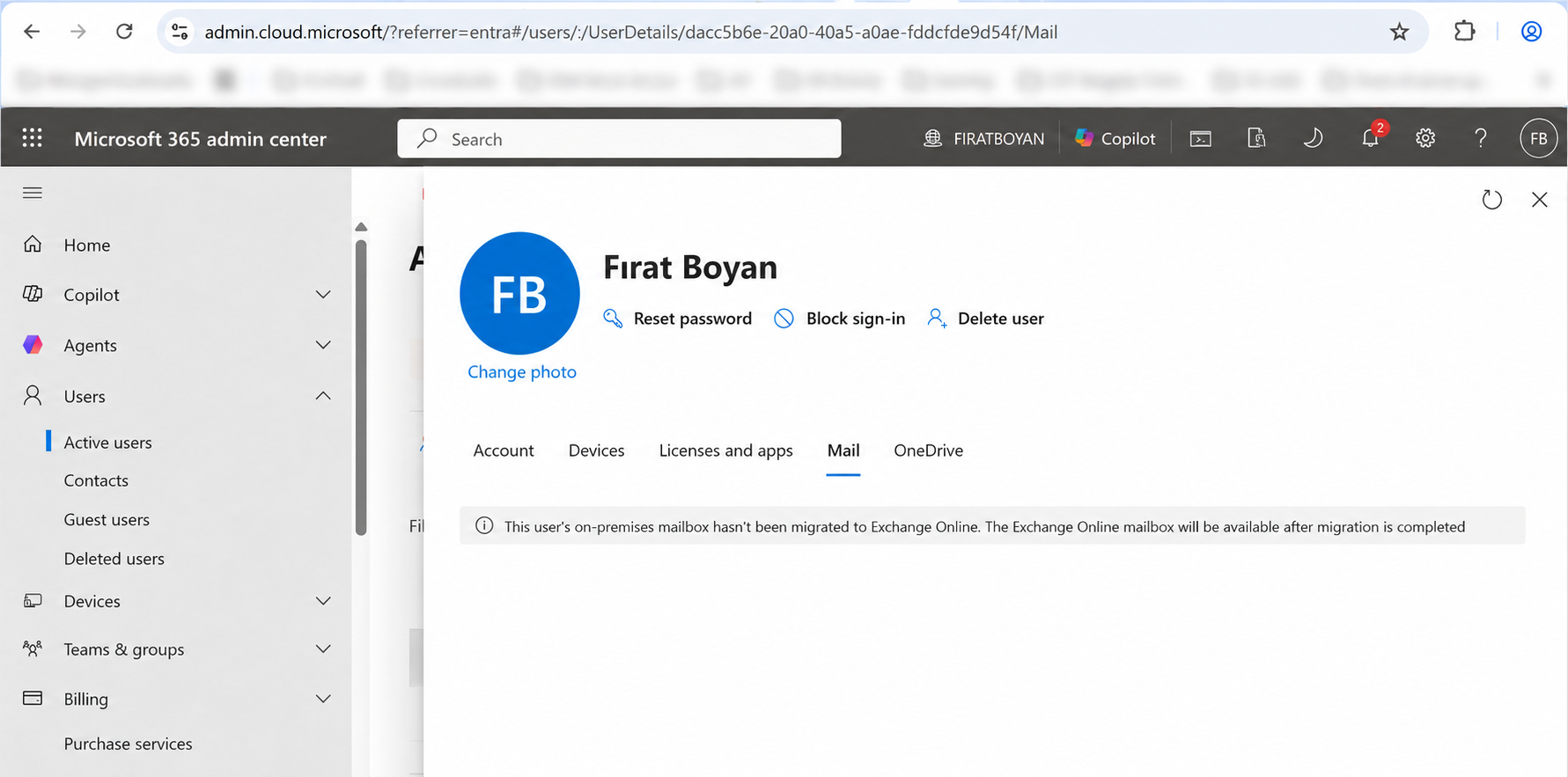
Task: Go back in the browser
Action: click(x=32, y=32)
